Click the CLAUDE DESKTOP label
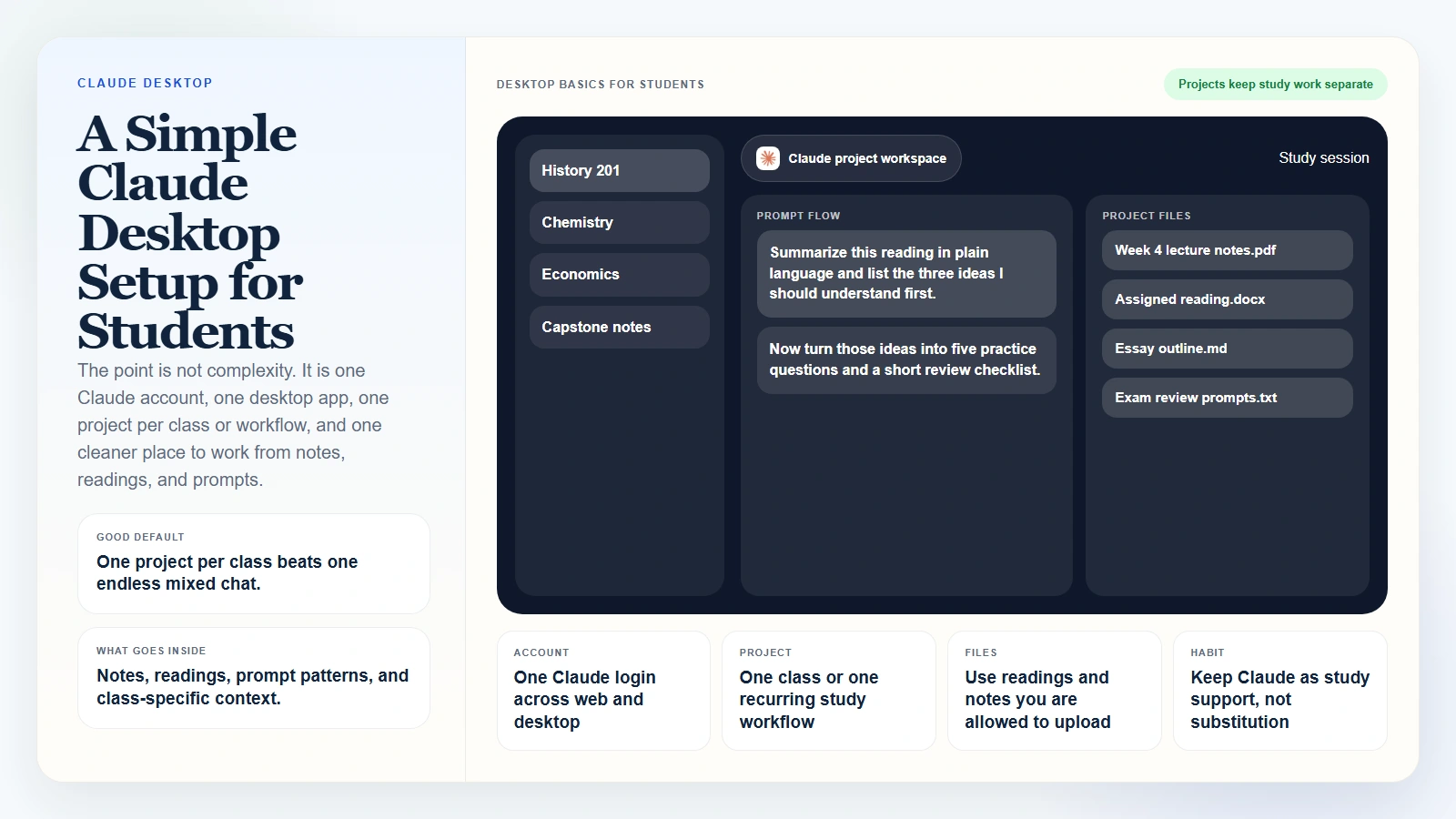Viewport: 1456px width, 819px height. tap(145, 83)
